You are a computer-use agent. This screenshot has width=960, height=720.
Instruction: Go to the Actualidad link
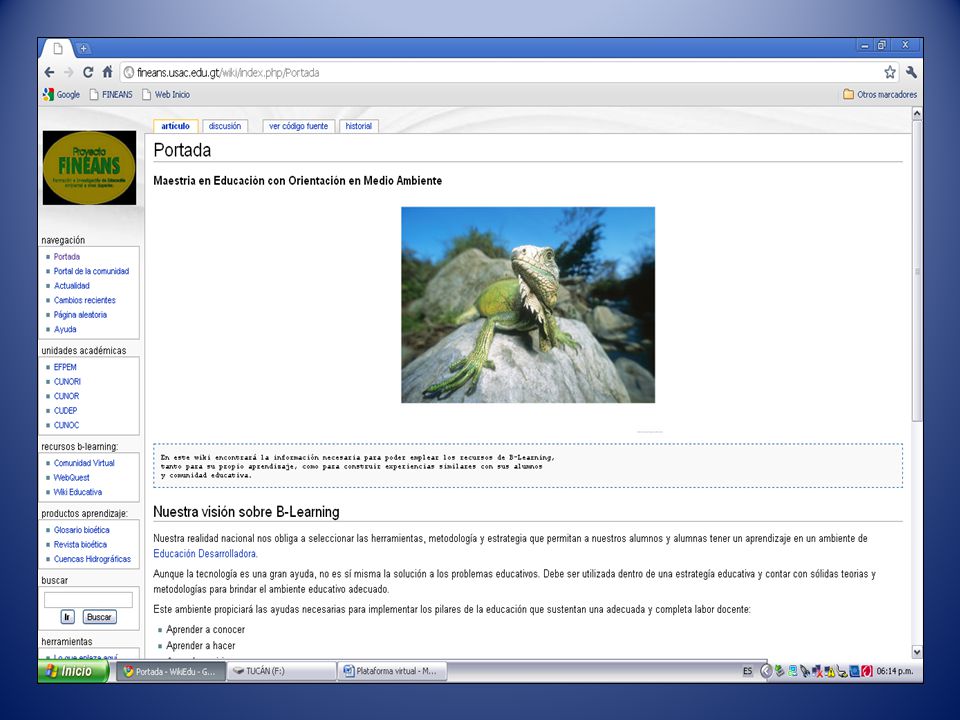72,286
